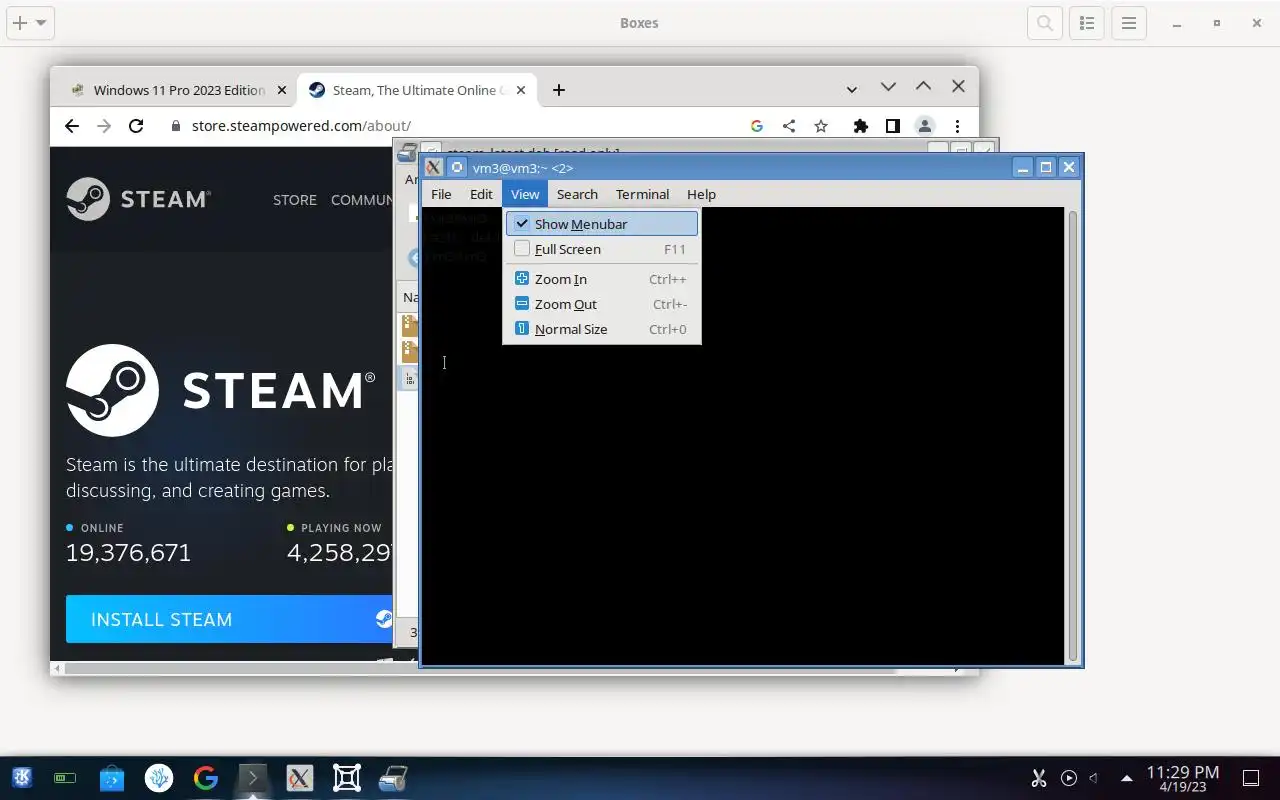Click the media player tray icon
Image resolution: width=1280 pixels, height=800 pixels.
tap(1068, 778)
